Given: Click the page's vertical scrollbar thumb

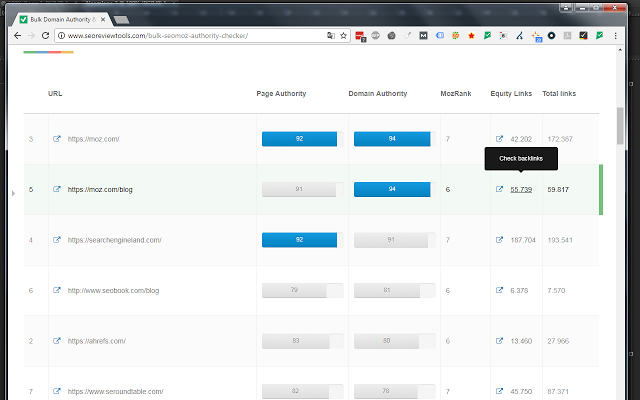Looking at the screenshot, I should [620, 126].
